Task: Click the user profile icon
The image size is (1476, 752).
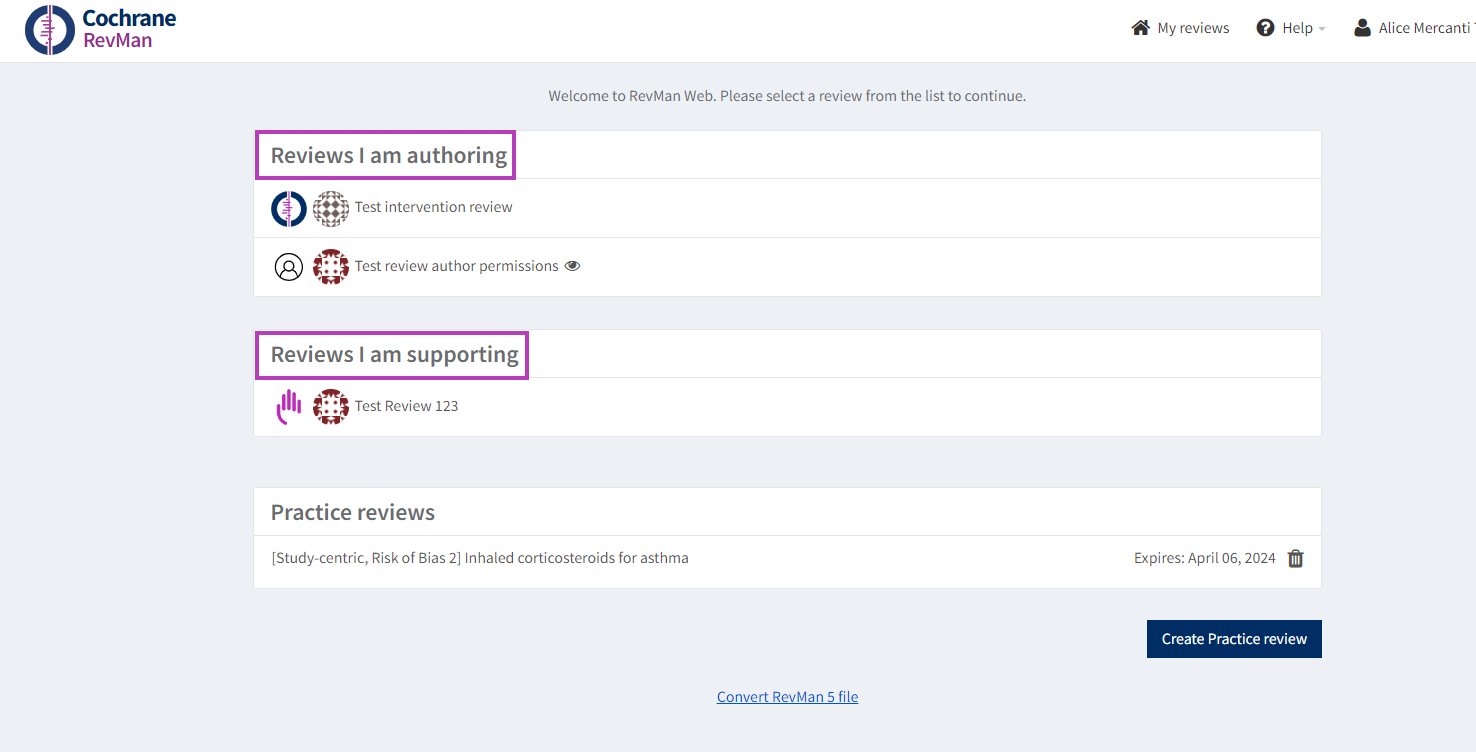Action: click(1362, 28)
